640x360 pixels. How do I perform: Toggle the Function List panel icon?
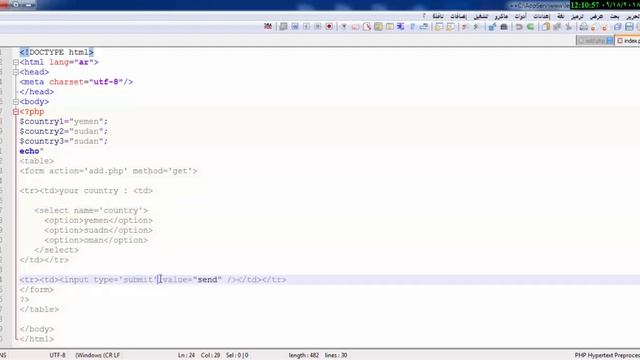pos(367,27)
